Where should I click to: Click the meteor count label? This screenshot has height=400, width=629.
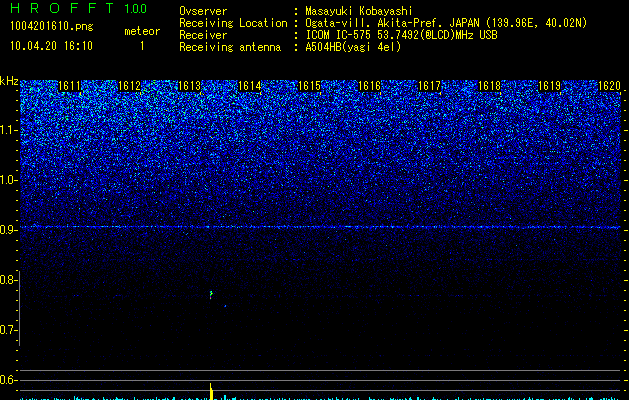(x=142, y=31)
